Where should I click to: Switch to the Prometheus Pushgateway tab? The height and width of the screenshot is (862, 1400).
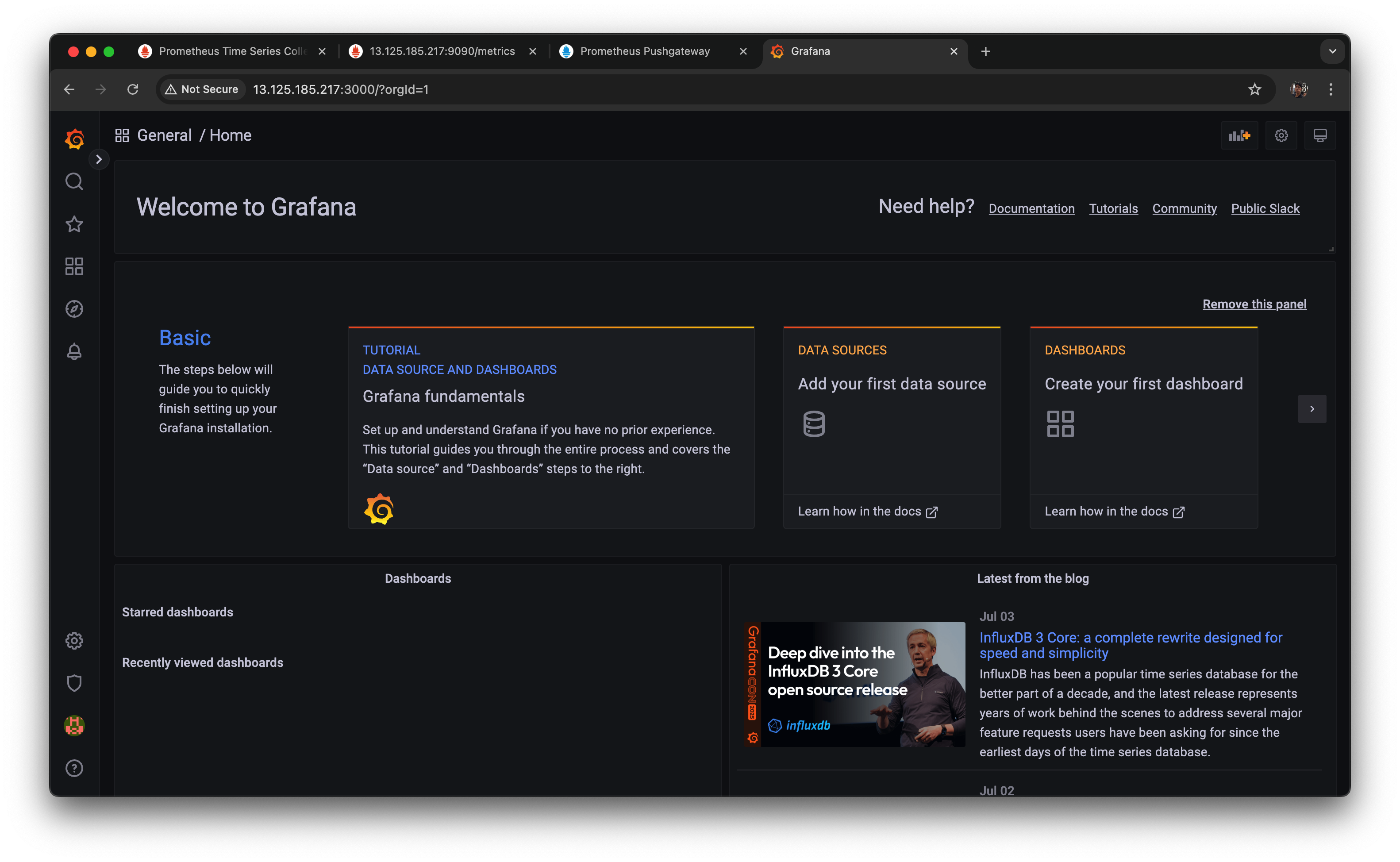644,51
